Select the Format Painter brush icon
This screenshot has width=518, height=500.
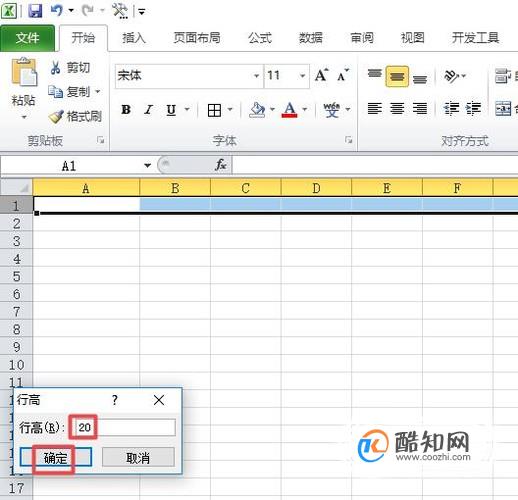(x=56, y=116)
